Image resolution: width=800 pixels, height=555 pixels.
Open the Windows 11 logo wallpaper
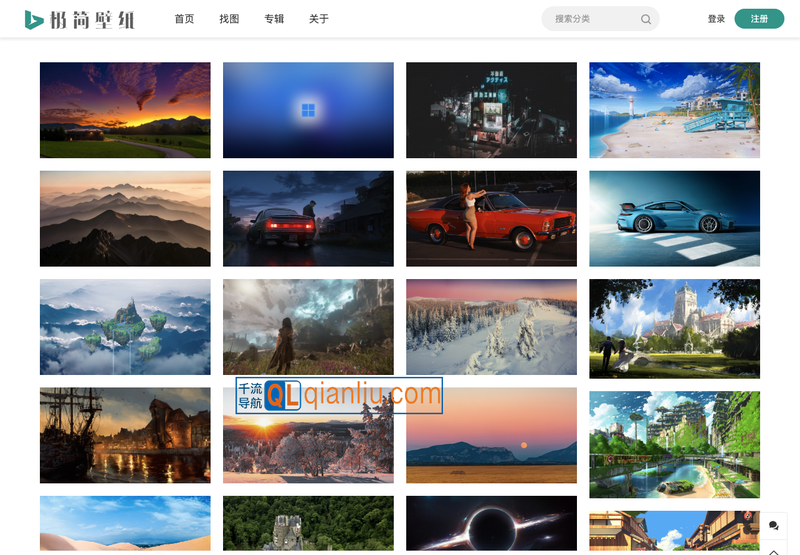308,110
